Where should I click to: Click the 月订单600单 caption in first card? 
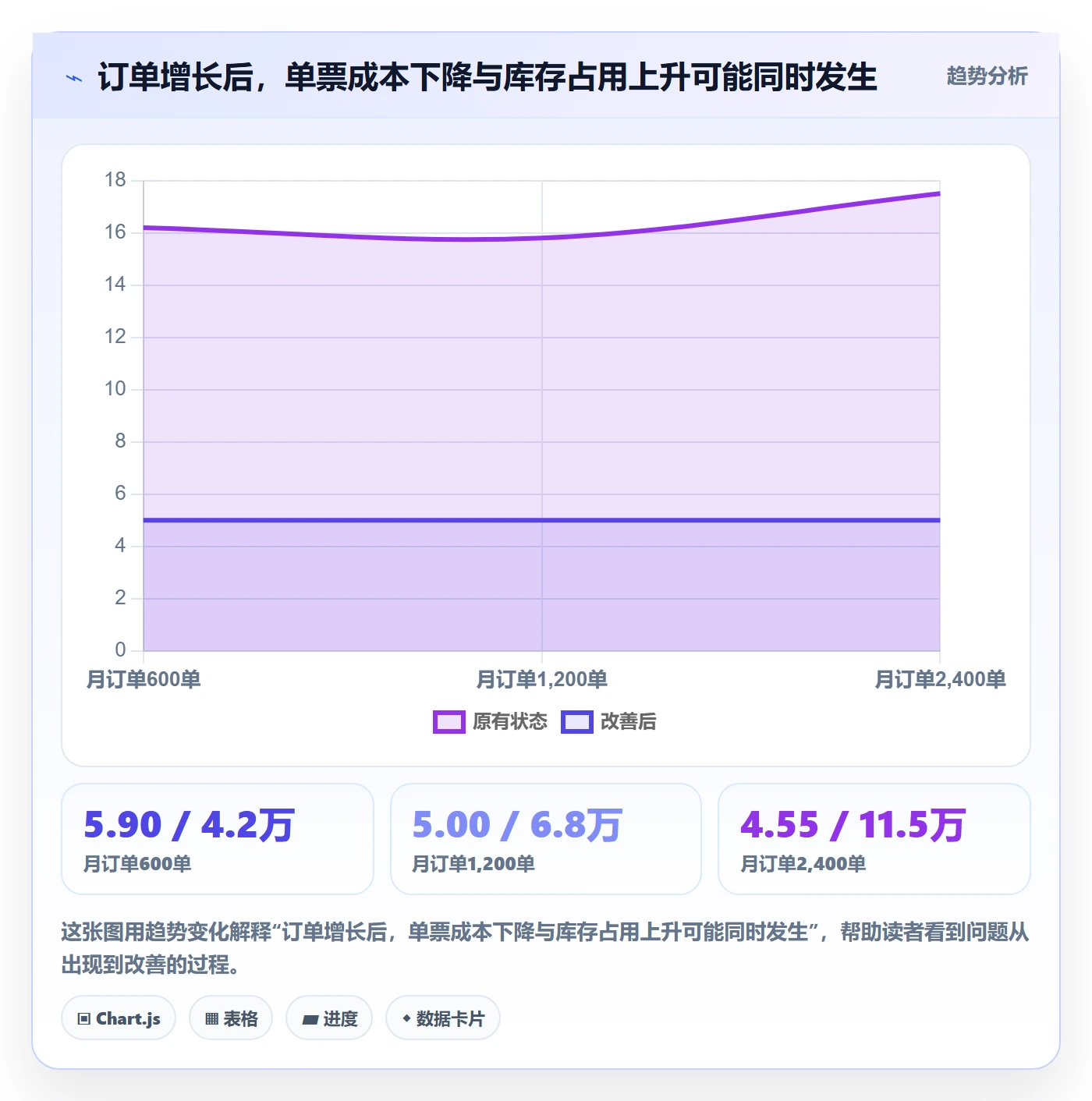137,864
